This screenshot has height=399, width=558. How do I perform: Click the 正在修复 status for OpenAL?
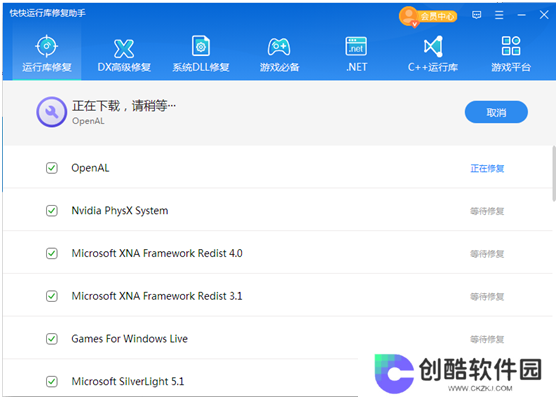[x=487, y=168]
